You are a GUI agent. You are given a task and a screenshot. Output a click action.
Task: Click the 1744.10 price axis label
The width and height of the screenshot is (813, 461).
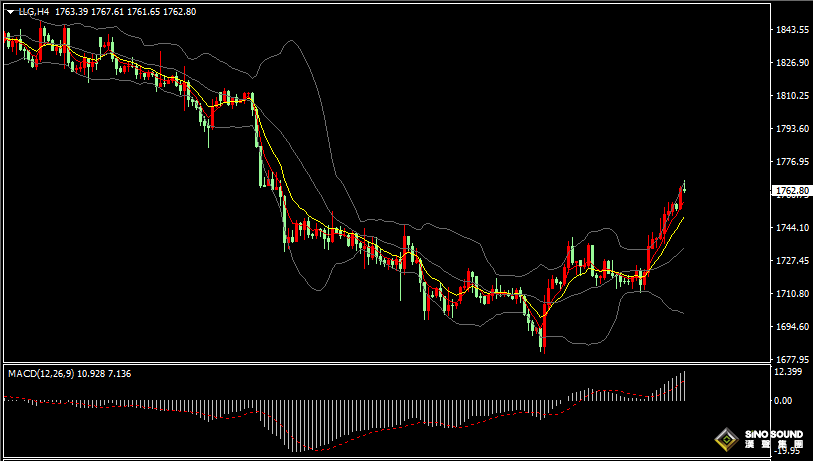792,228
